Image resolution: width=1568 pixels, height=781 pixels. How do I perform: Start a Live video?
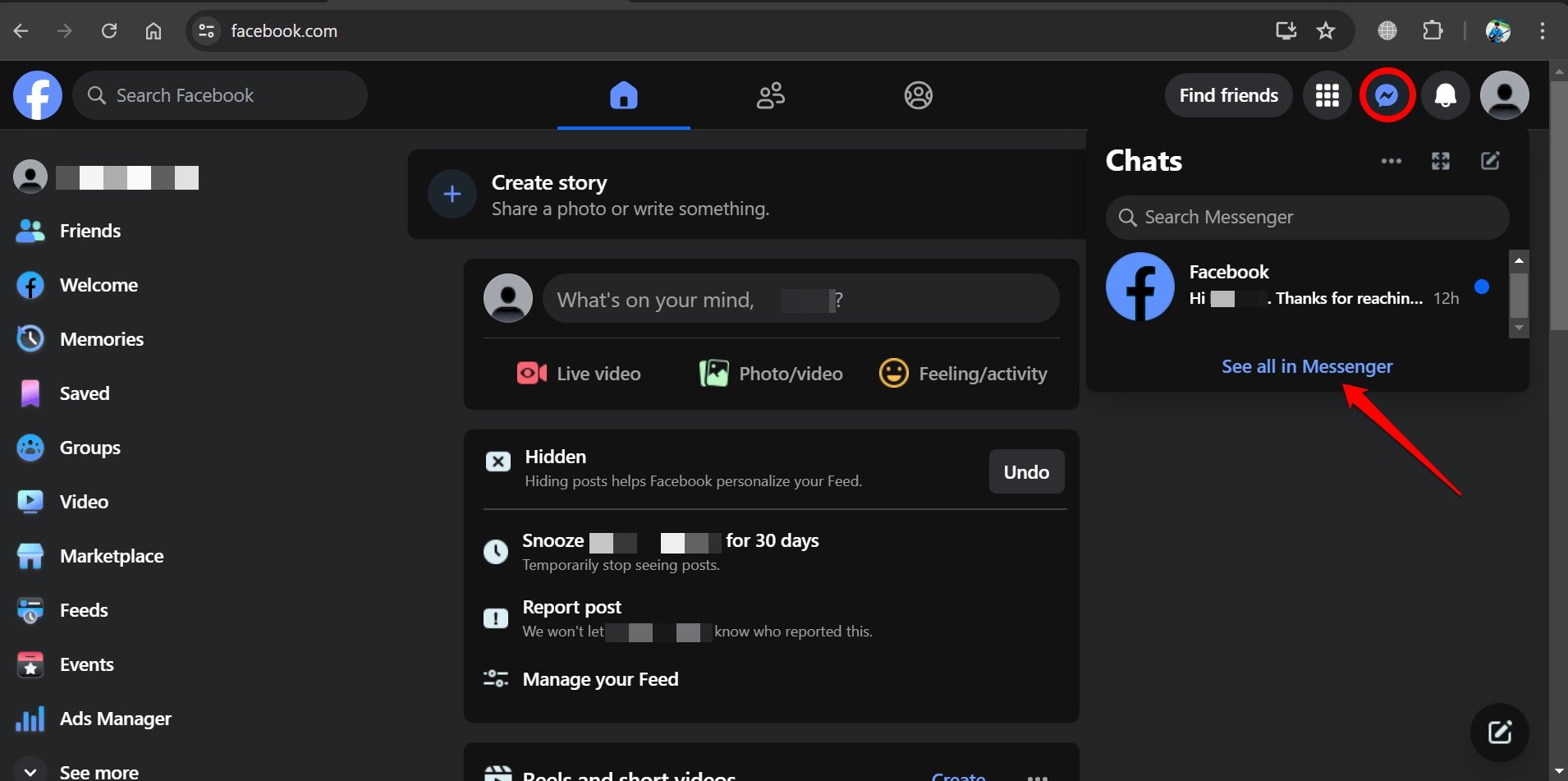578,374
